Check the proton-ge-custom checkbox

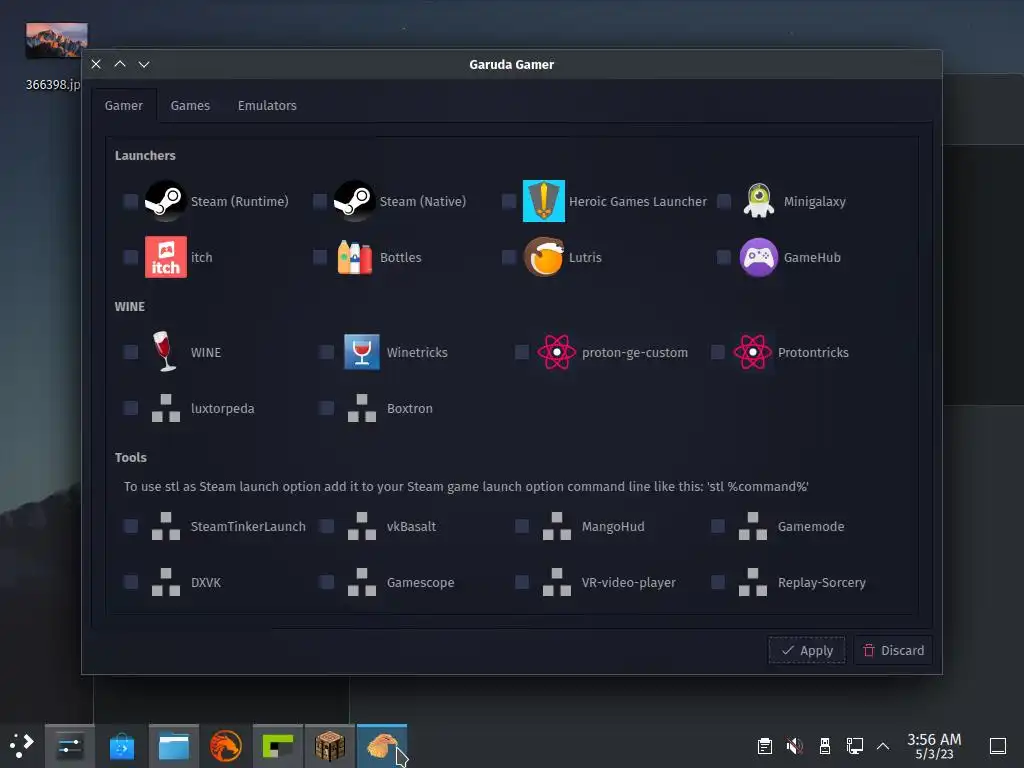(522, 352)
